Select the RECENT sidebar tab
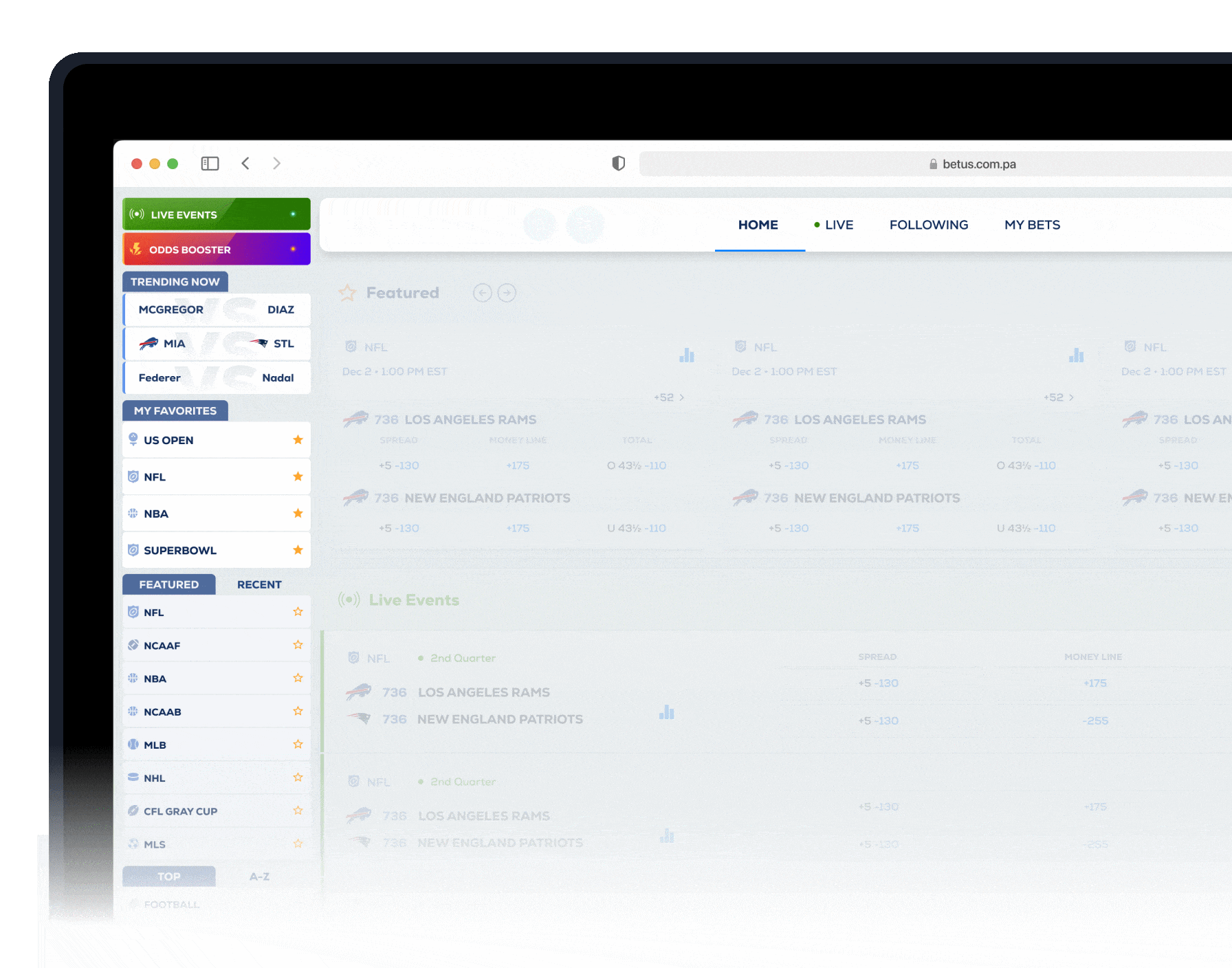 pyautogui.click(x=259, y=584)
